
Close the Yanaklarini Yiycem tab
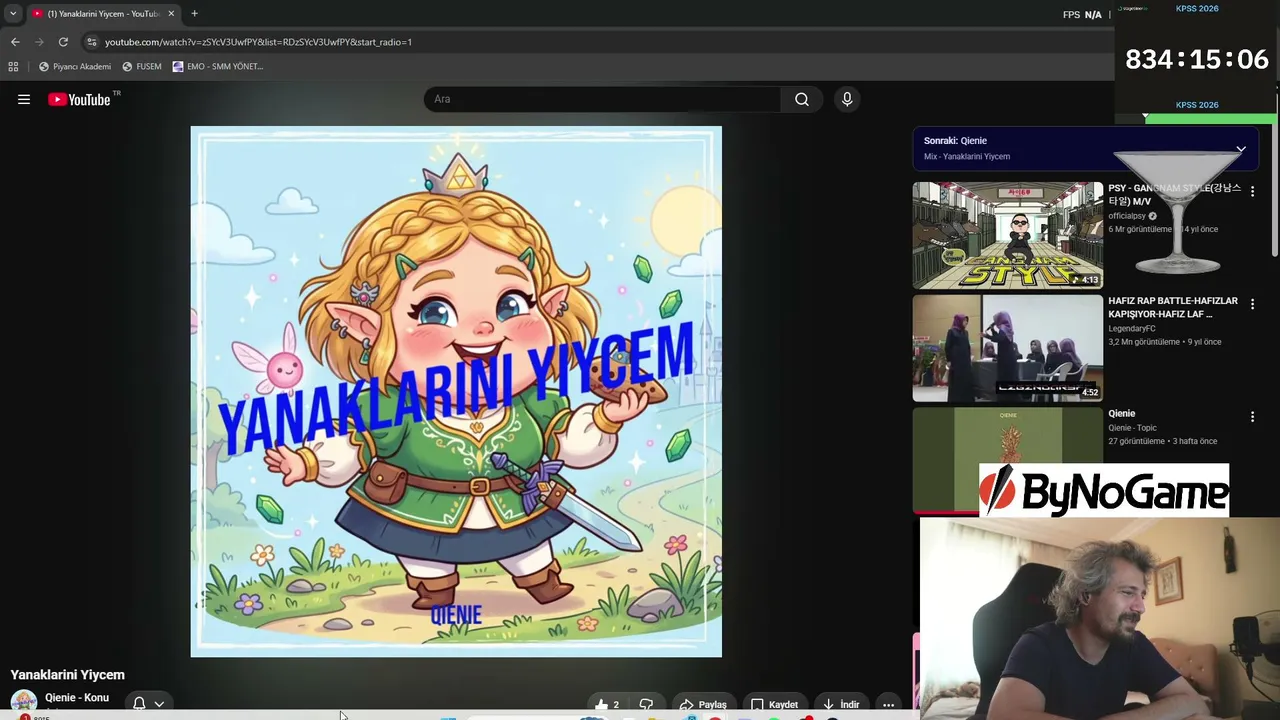tap(171, 14)
